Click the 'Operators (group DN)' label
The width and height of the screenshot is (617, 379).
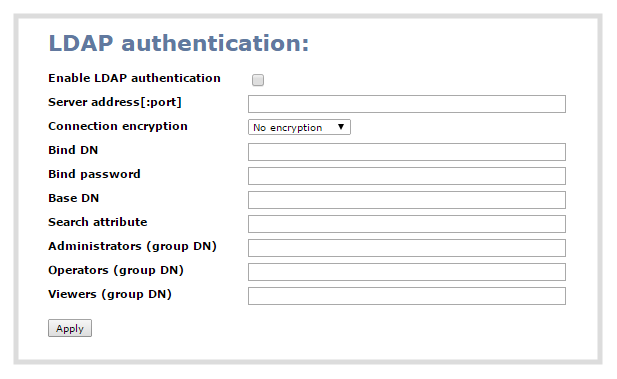pos(116,270)
